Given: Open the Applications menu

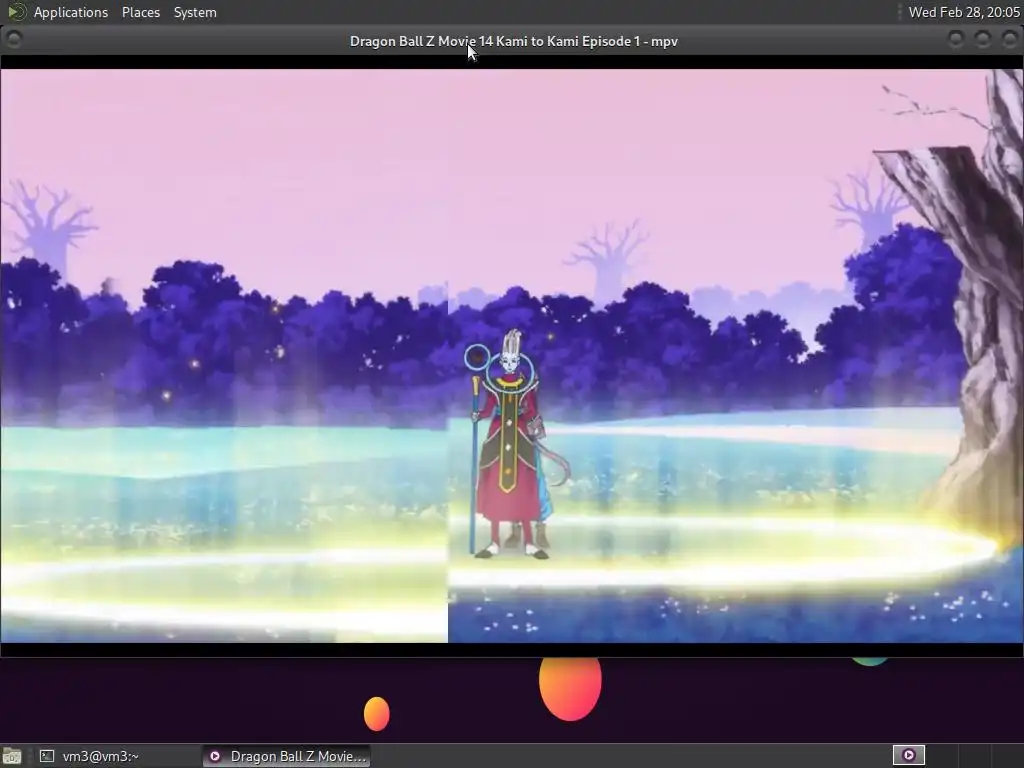Looking at the screenshot, I should [x=71, y=12].
